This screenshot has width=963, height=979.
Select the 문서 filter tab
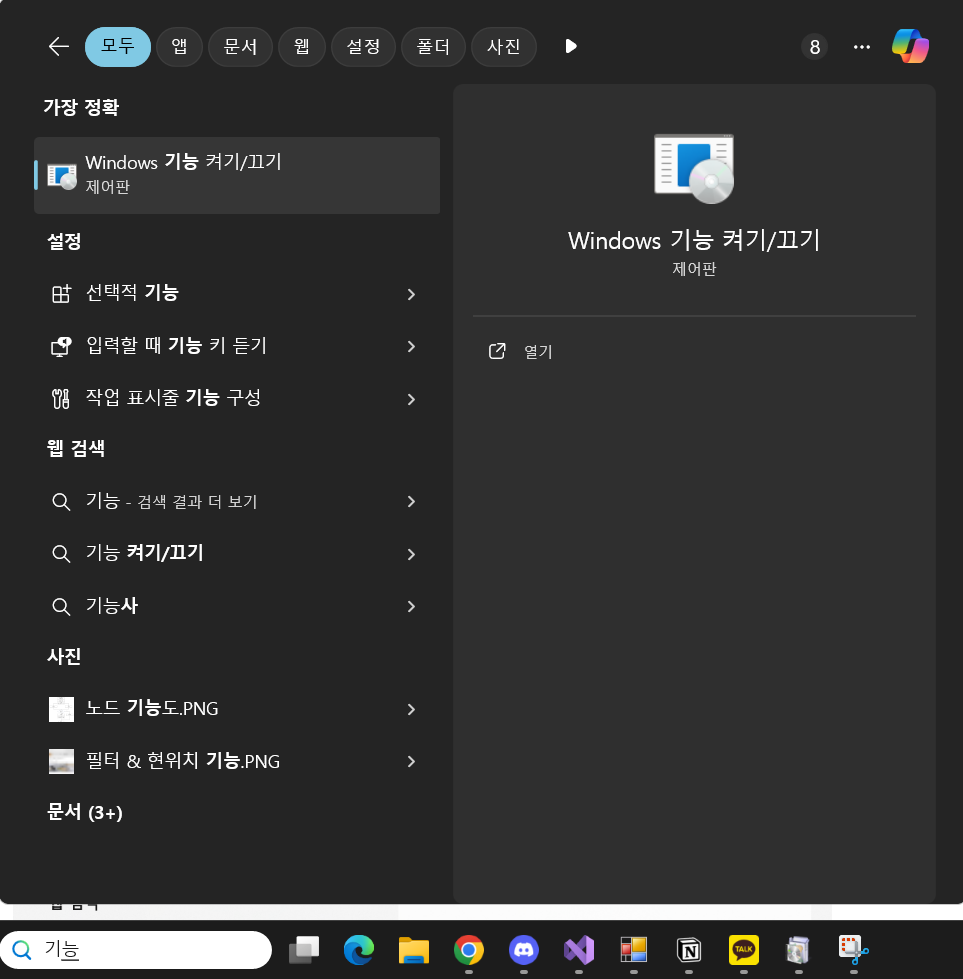pos(240,46)
